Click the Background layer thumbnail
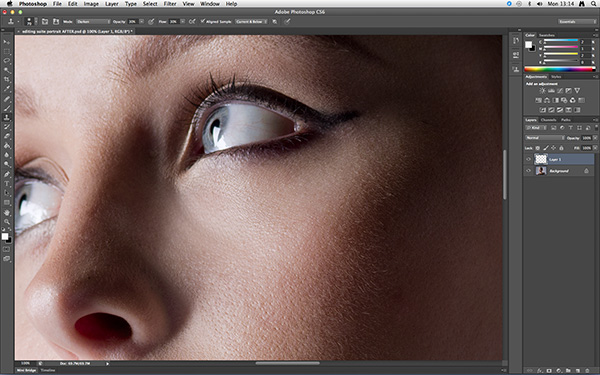The width and height of the screenshot is (600, 375). click(x=541, y=171)
